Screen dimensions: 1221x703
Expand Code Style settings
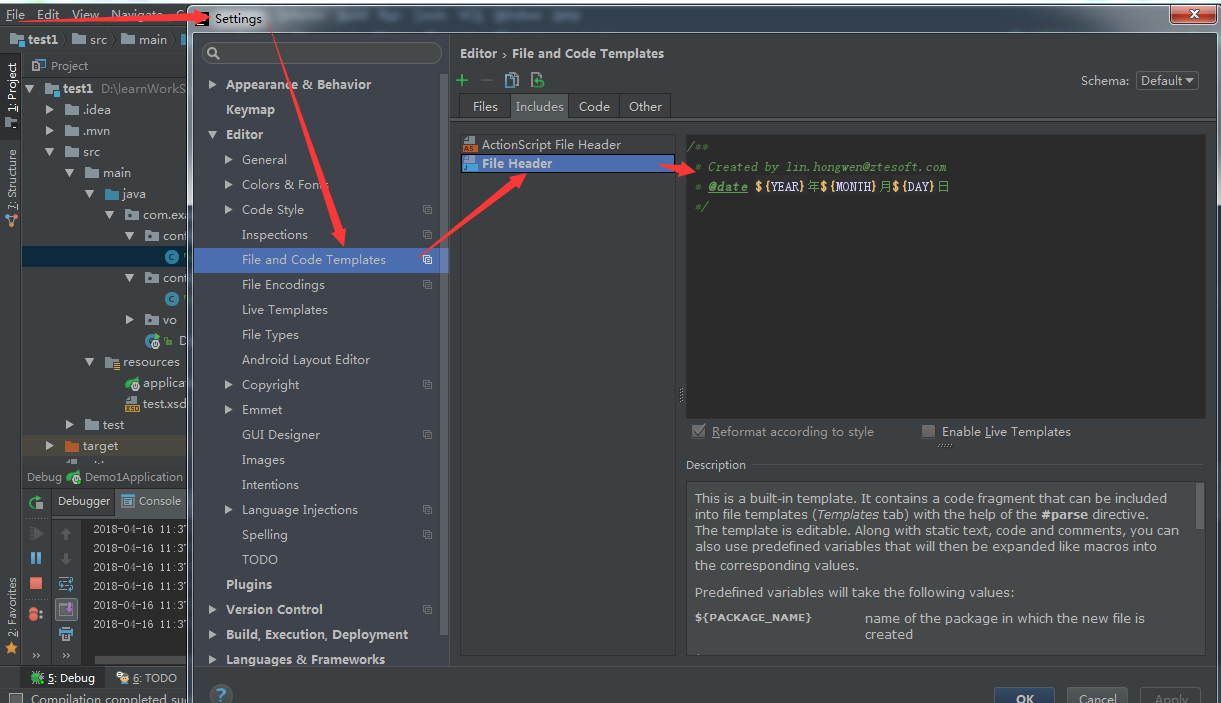coord(229,210)
